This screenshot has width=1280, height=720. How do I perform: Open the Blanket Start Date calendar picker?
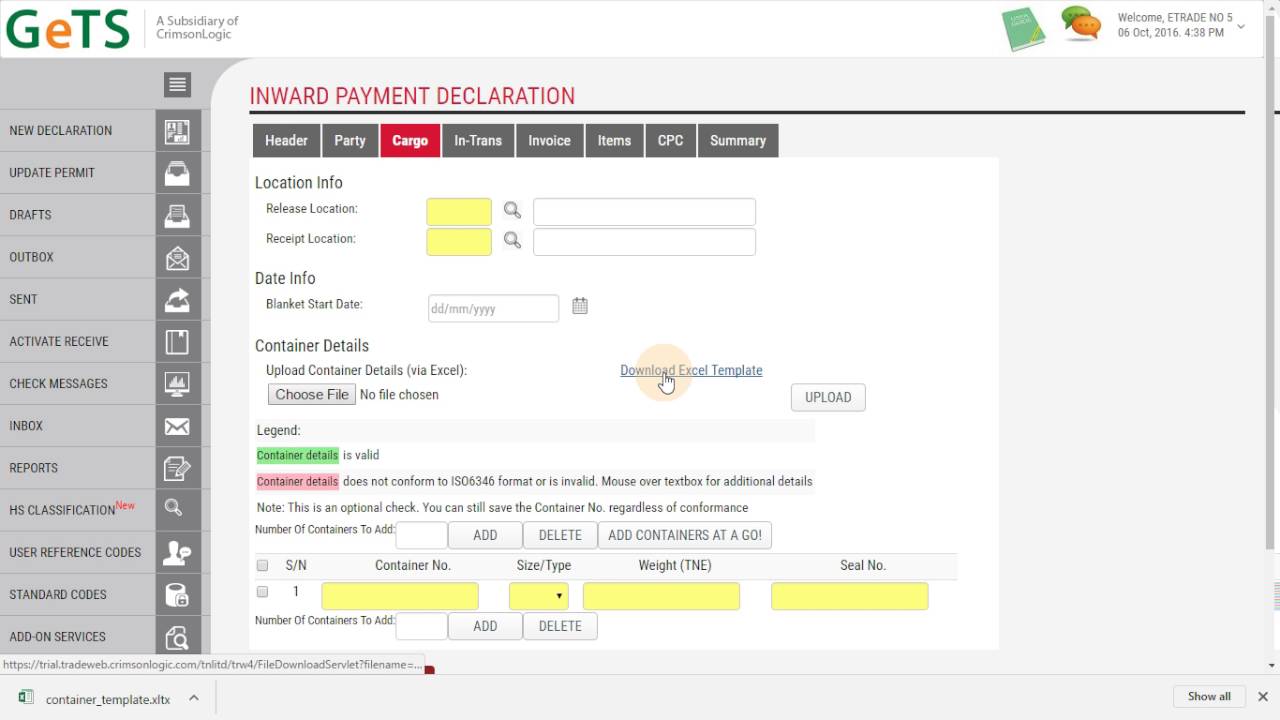coord(580,306)
